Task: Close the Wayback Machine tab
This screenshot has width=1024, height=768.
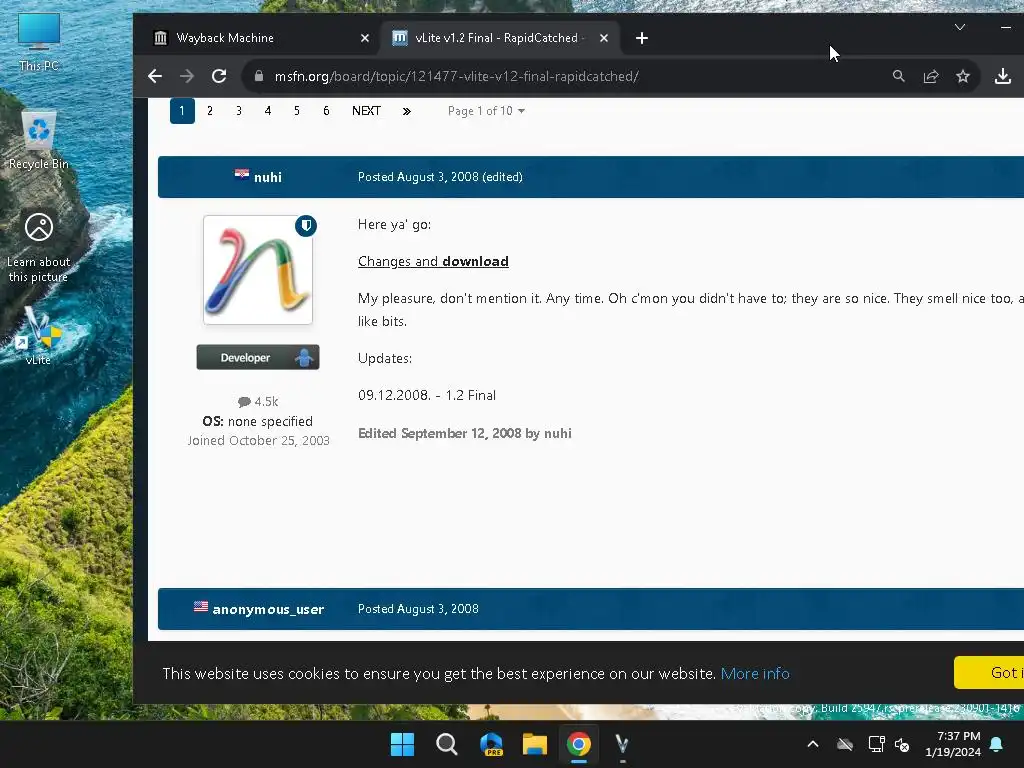Action: tap(365, 38)
